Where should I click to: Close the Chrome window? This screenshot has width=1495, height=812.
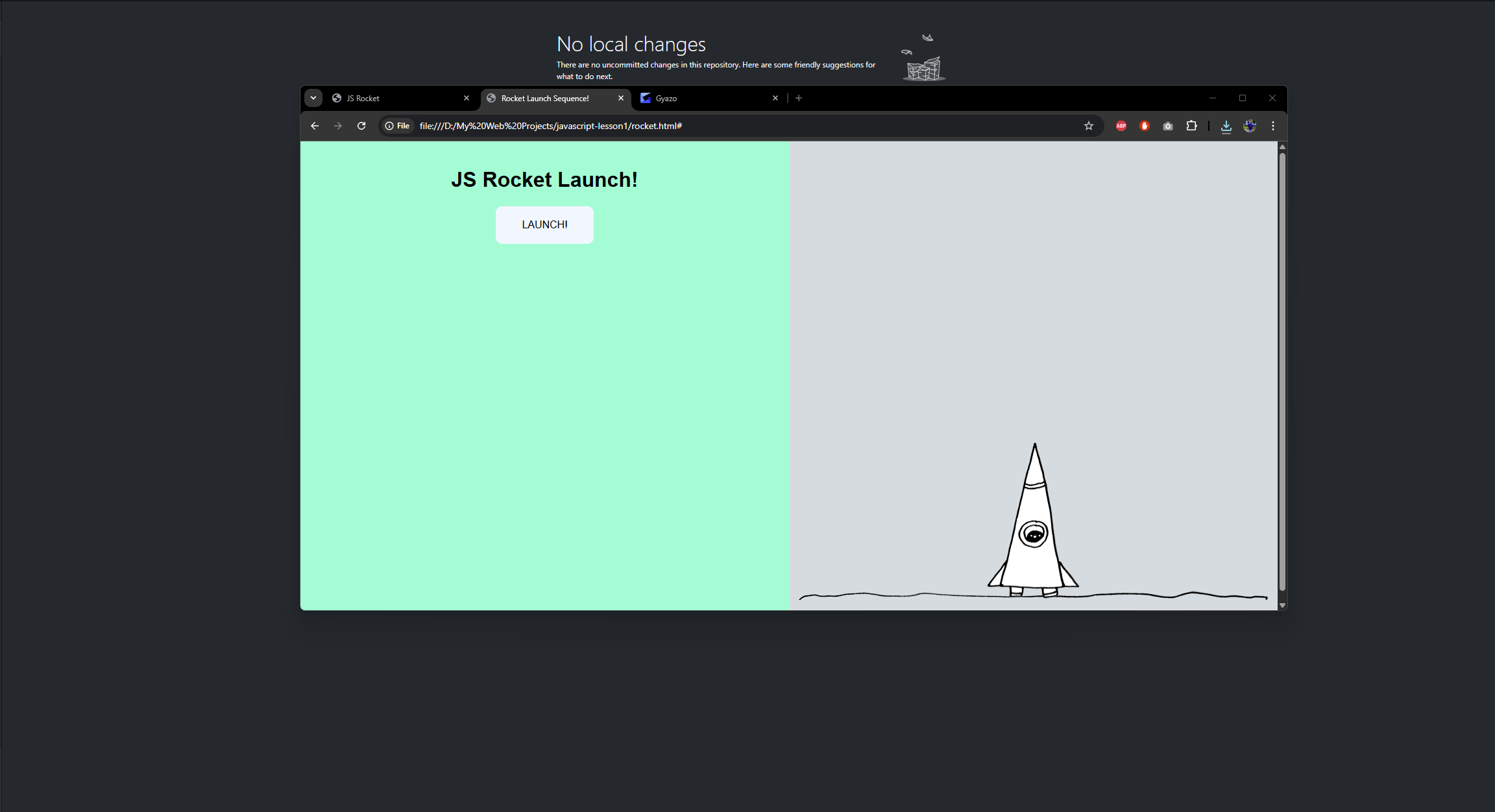click(1272, 98)
